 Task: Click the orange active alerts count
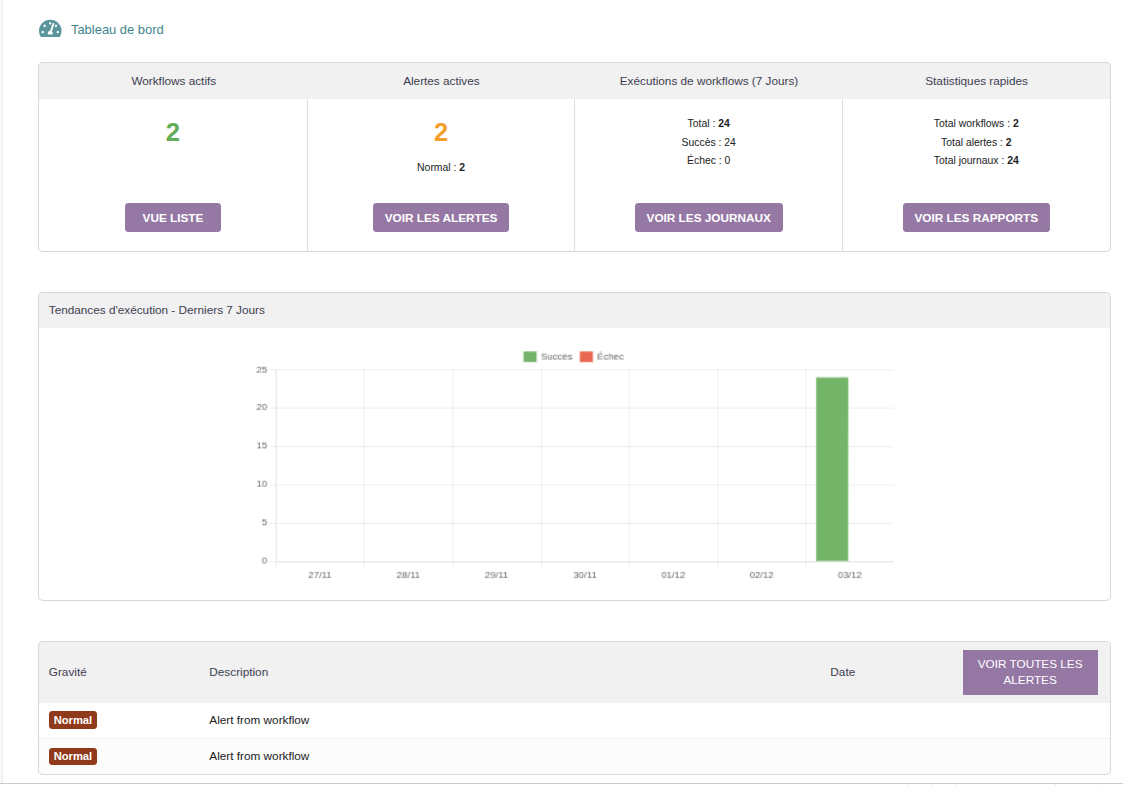click(x=441, y=132)
